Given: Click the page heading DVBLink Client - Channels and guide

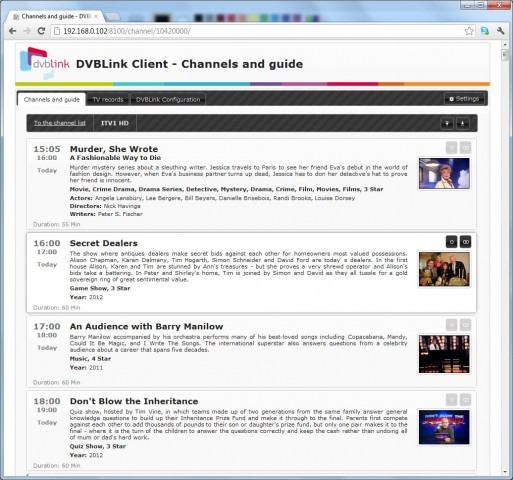Looking at the screenshot, I should [x=189, y=64].
